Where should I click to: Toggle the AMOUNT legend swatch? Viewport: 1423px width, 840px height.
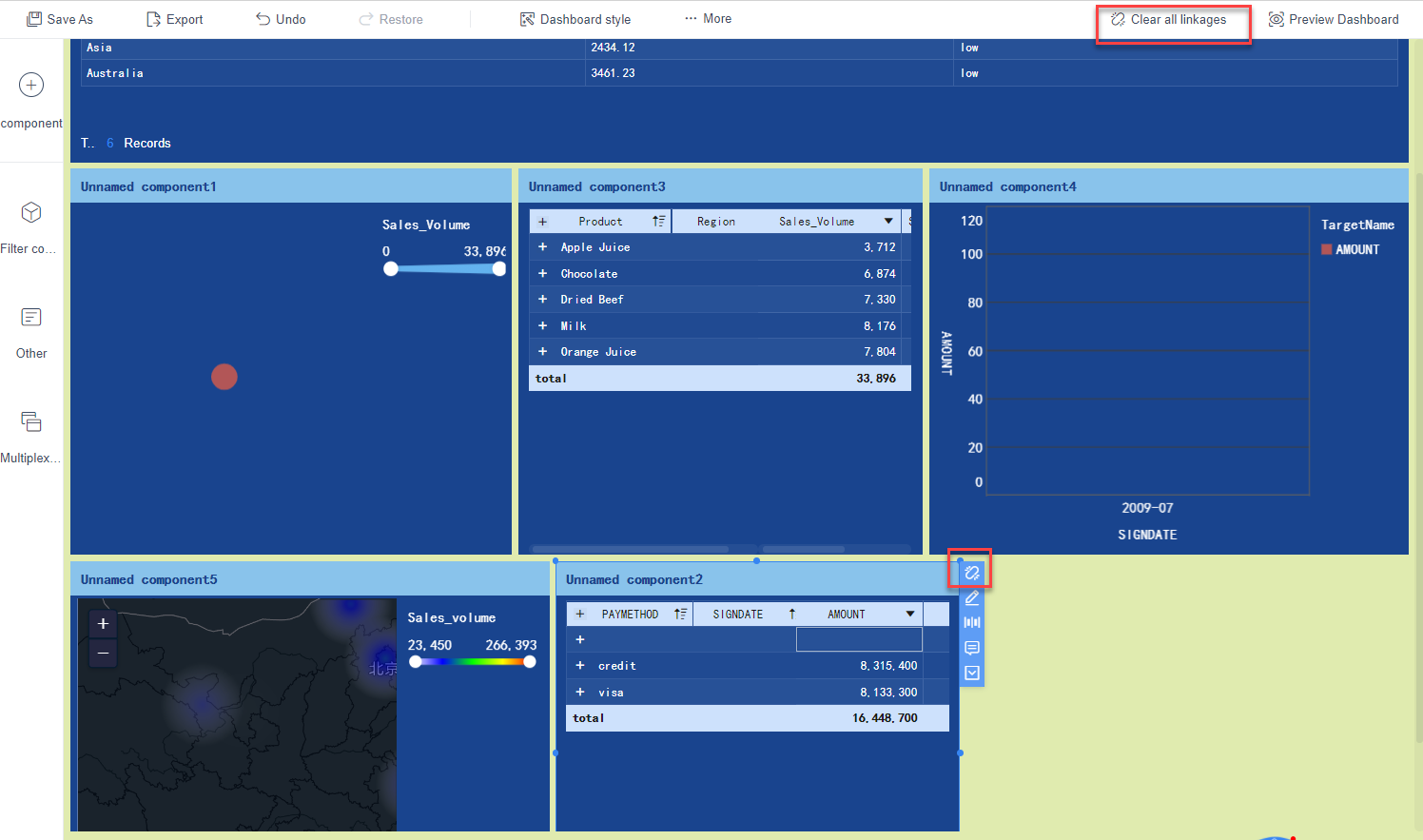click(1327, 250)
